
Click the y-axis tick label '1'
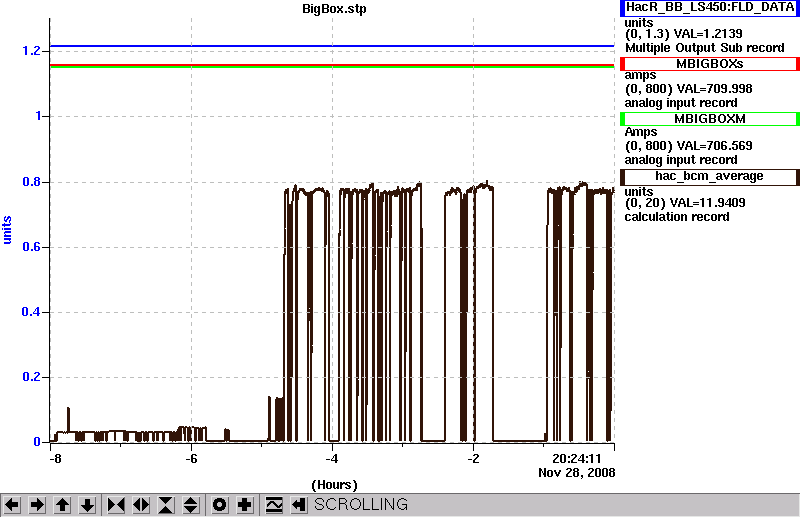tap(38, 116)
